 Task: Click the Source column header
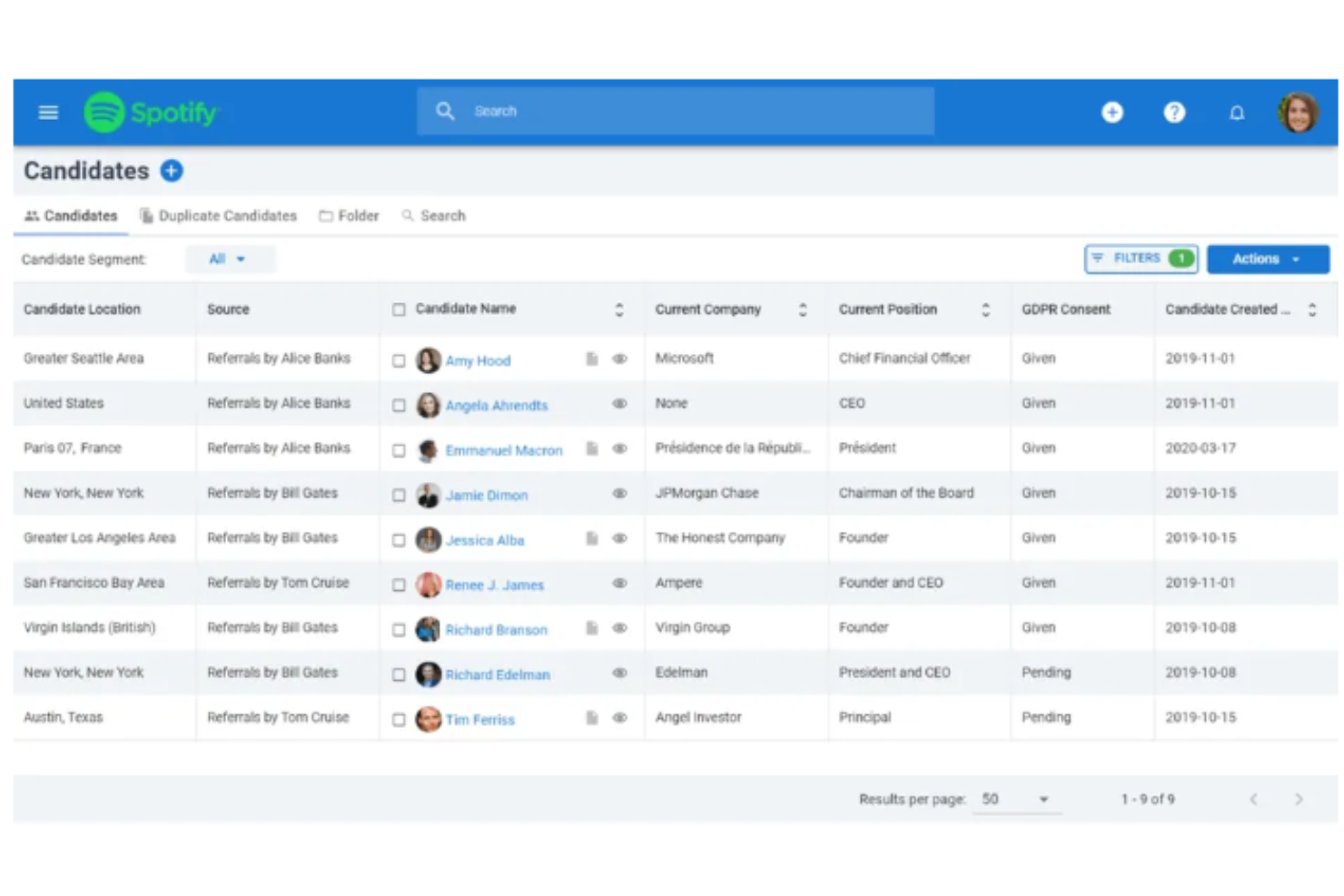click(x=228, y=310)
